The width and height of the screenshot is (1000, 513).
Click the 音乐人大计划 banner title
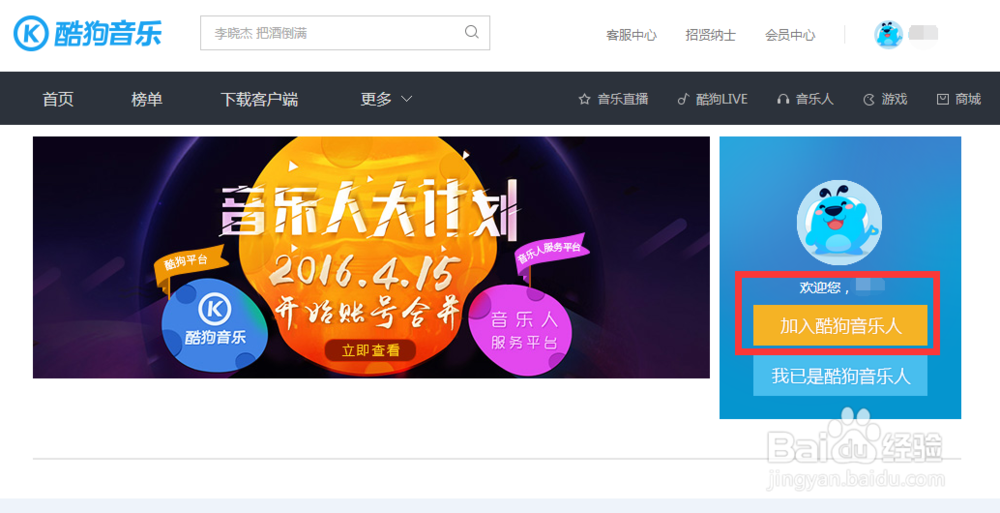(369, 209)
